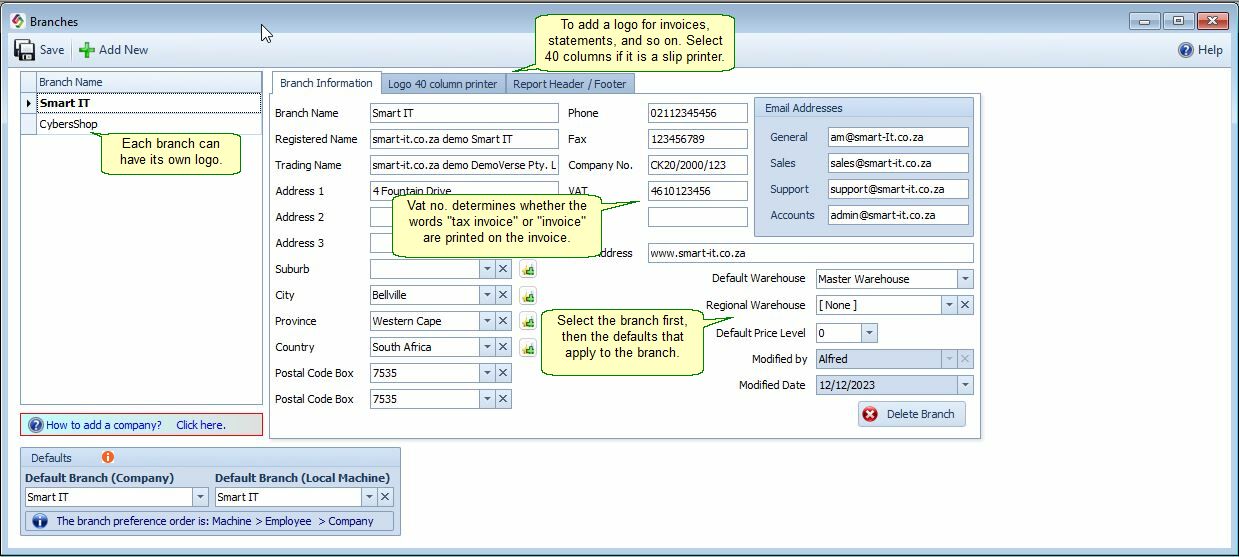
Task: Open map lookup icon beside Province
Action: pos(528,321)
